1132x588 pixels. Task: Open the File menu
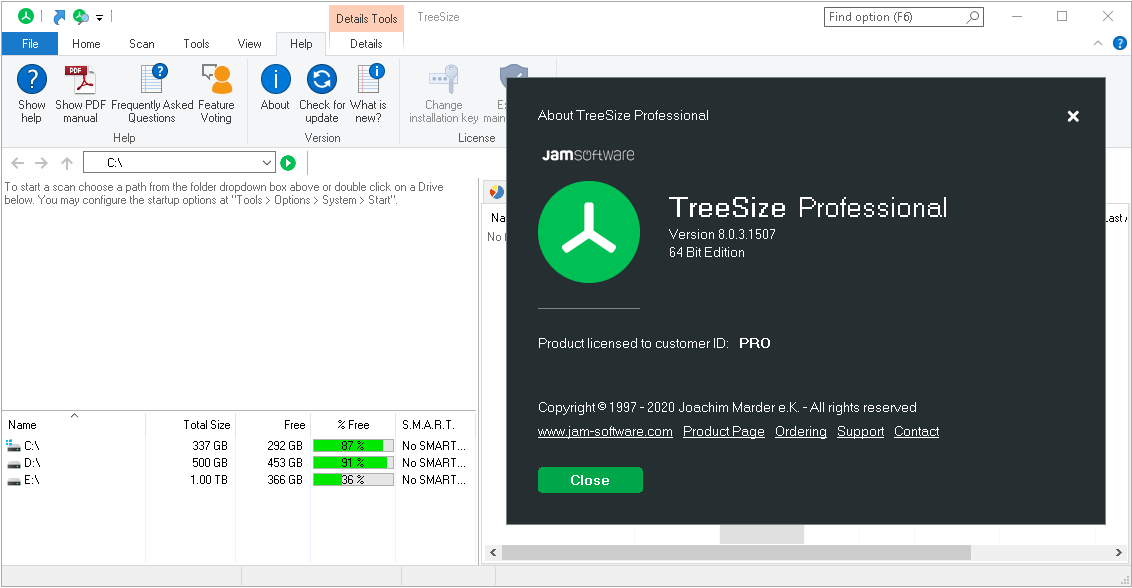pyautogui.click(x=30, y=43)
